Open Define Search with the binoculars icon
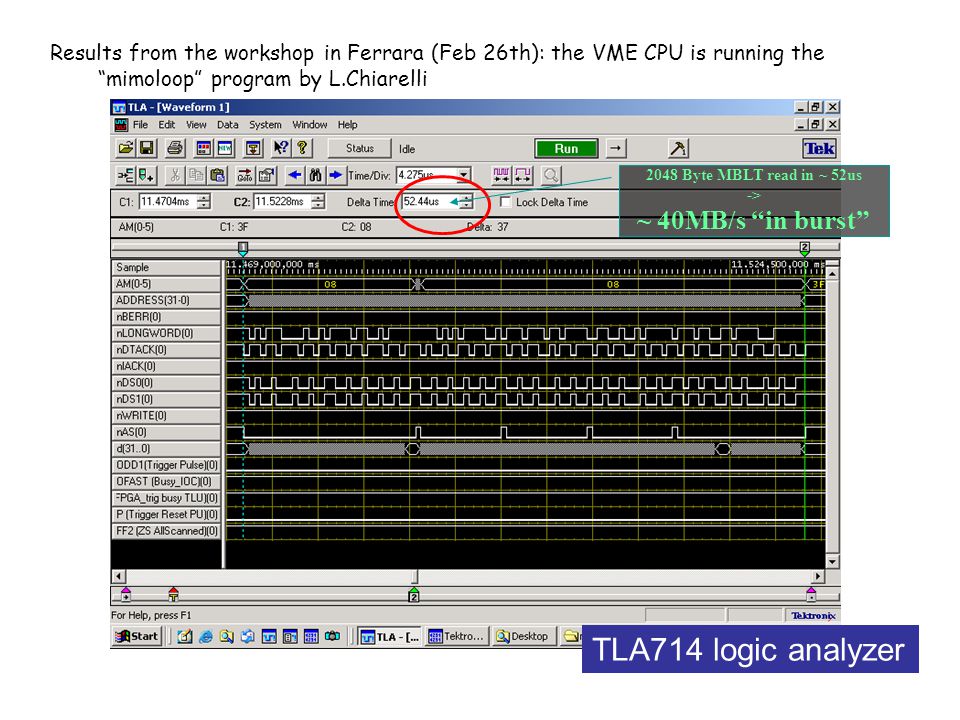The width and height of the screenshot is (960, 720). point(315,176)
